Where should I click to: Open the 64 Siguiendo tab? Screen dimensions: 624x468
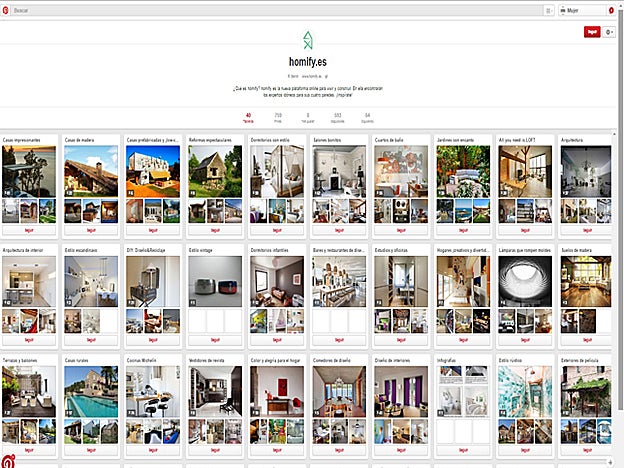368,118
